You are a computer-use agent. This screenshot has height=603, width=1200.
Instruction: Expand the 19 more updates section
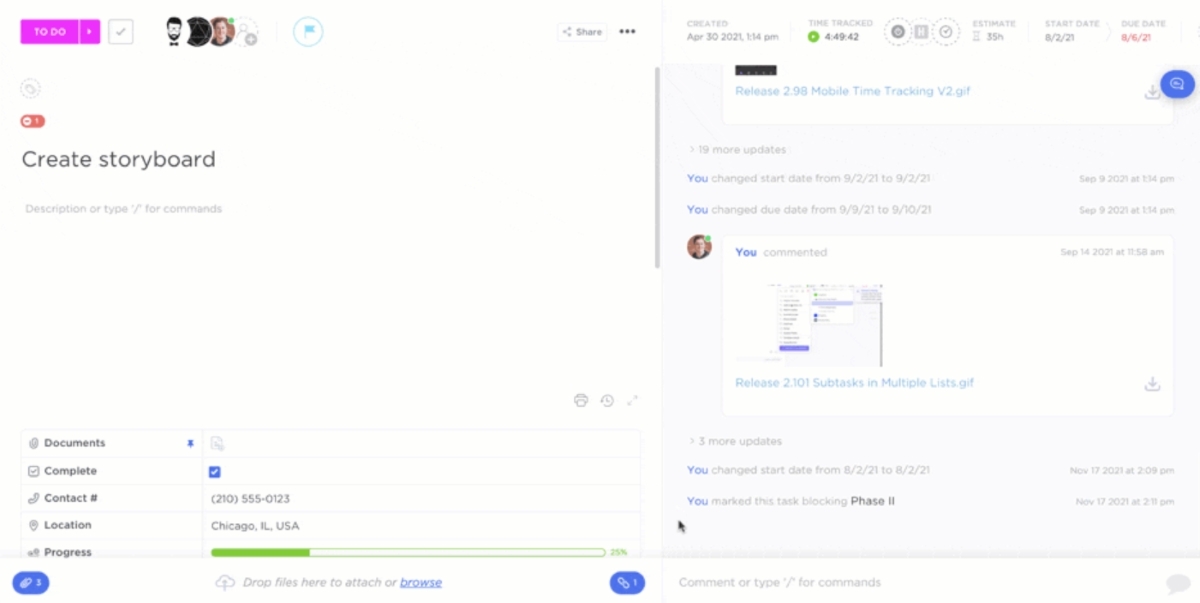[737, 150]
